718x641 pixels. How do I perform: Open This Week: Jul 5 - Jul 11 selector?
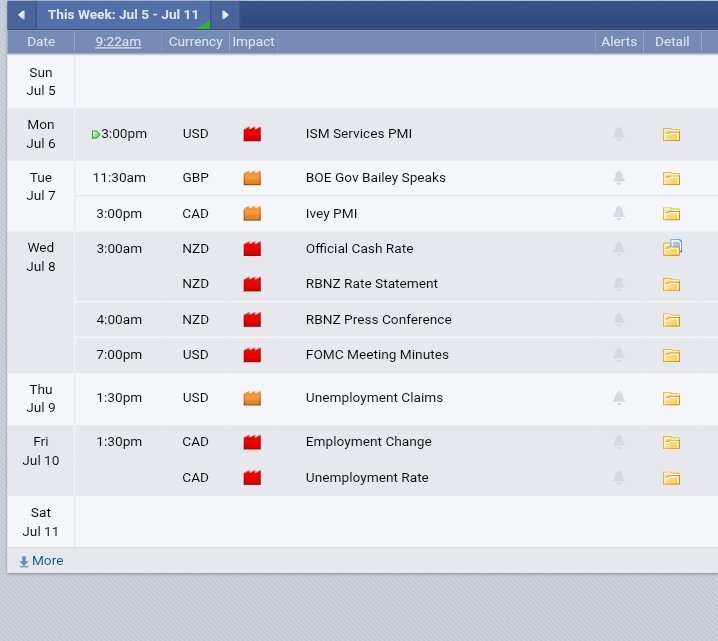point(123,15)
